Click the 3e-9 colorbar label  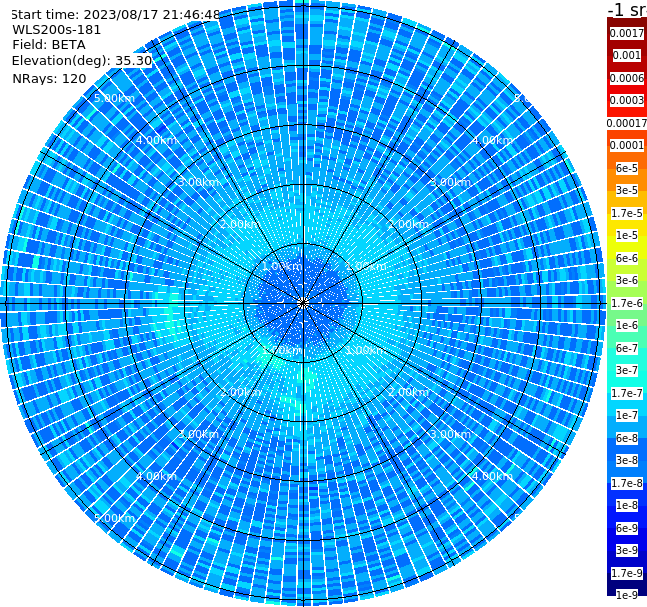tap(627, 550)
